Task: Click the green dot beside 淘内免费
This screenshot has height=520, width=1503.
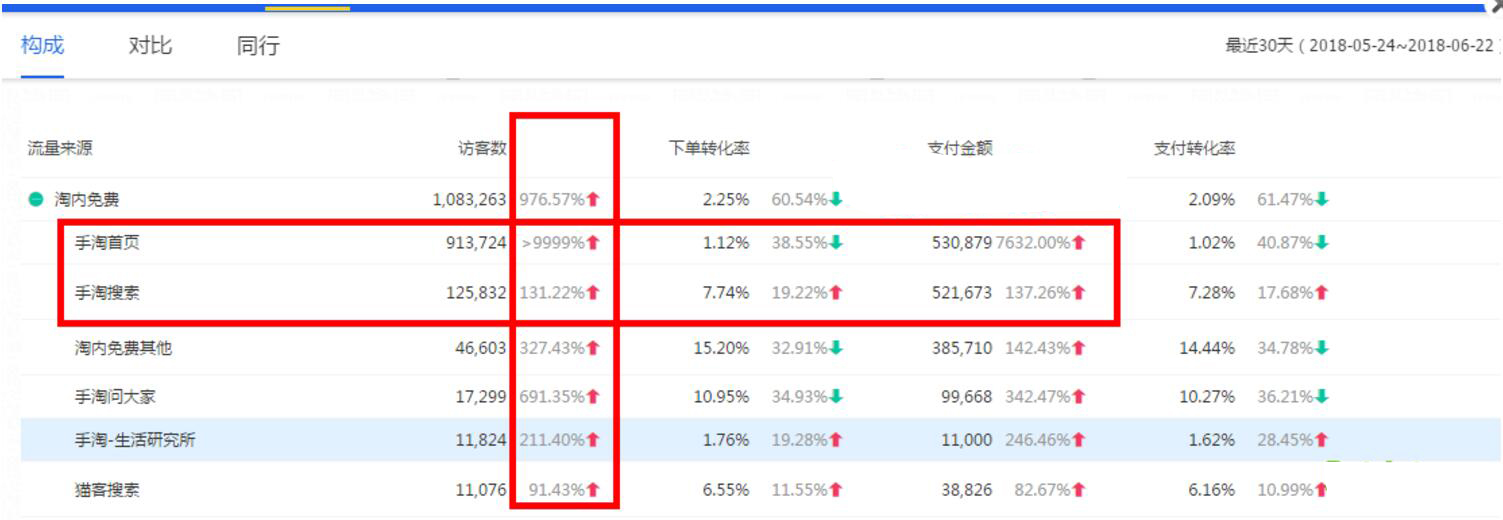Action: 36,200
